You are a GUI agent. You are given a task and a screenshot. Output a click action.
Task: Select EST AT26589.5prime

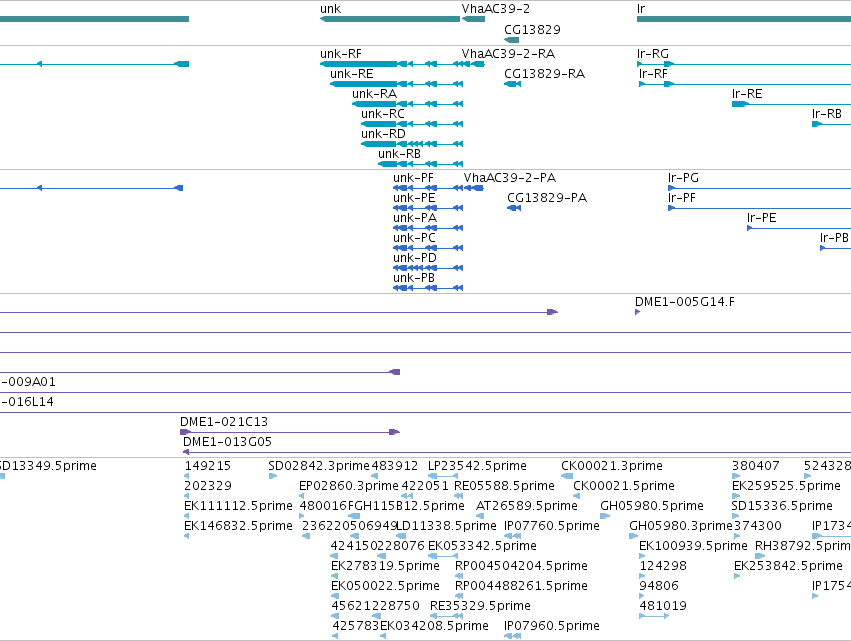(x=480, y=516)
